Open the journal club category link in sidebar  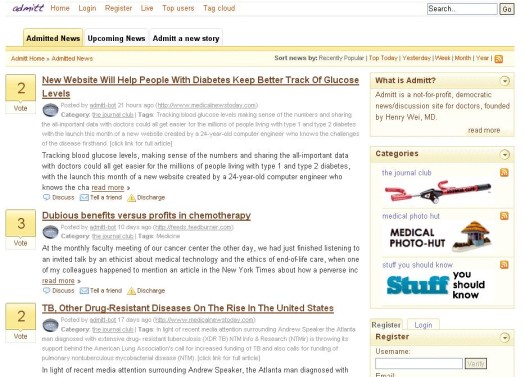(406, 173)
